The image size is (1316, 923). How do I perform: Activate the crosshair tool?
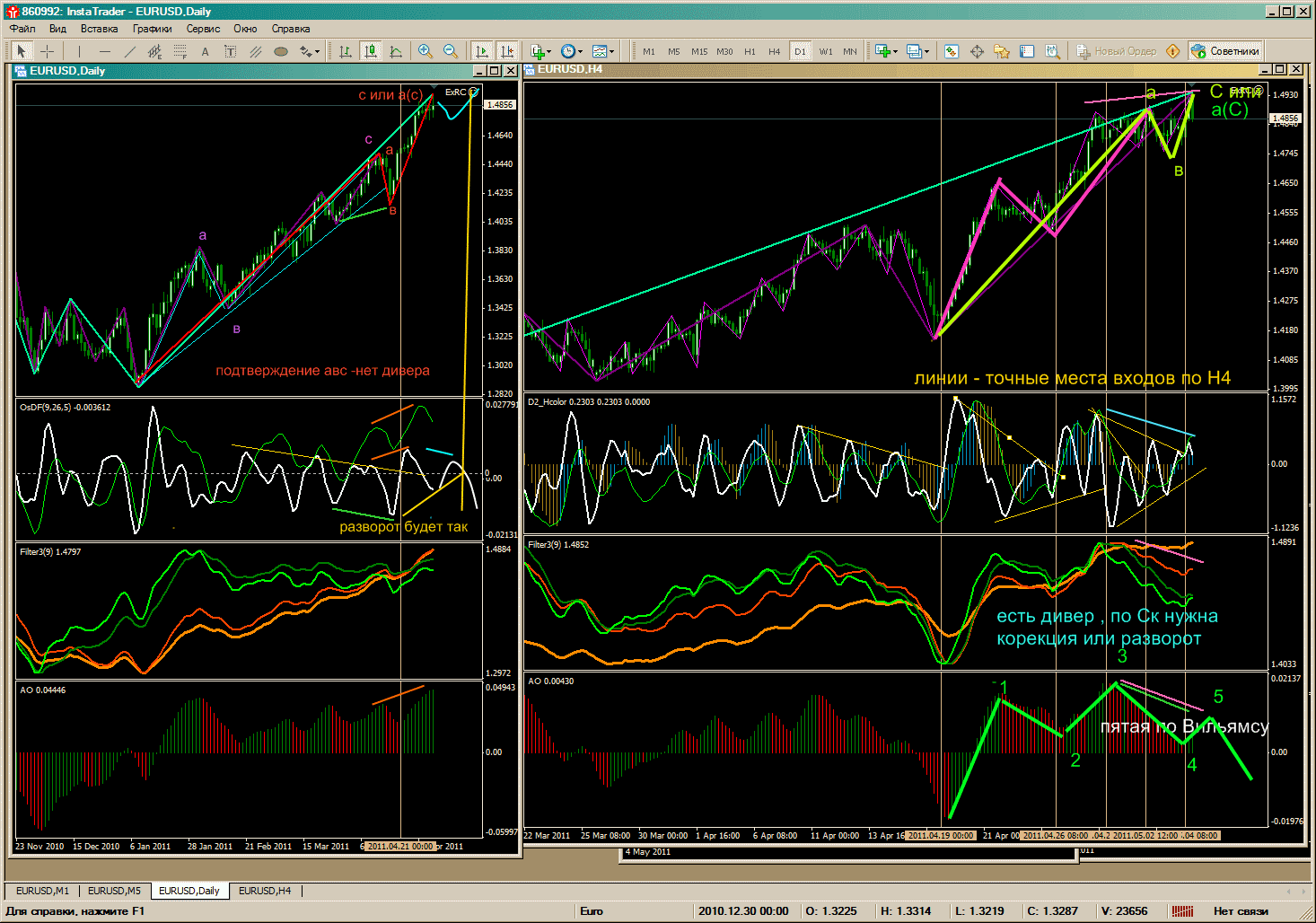tap(48, 51)
